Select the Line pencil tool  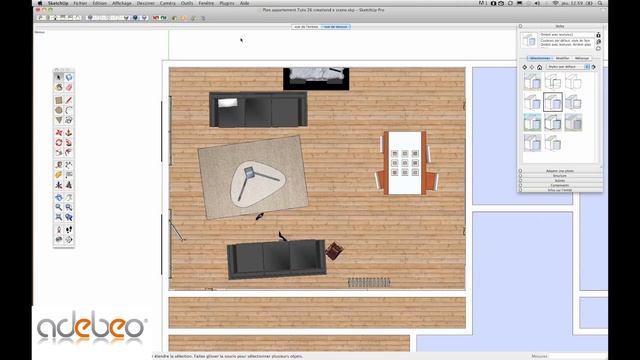[69, 100]
